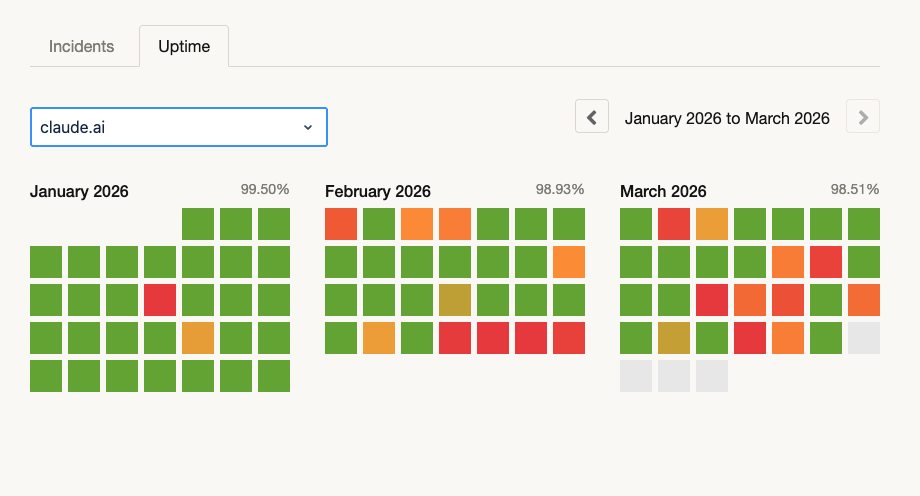Select the olive March 23 day square
This screenshot has height=496, width=920.
(674, 338)
